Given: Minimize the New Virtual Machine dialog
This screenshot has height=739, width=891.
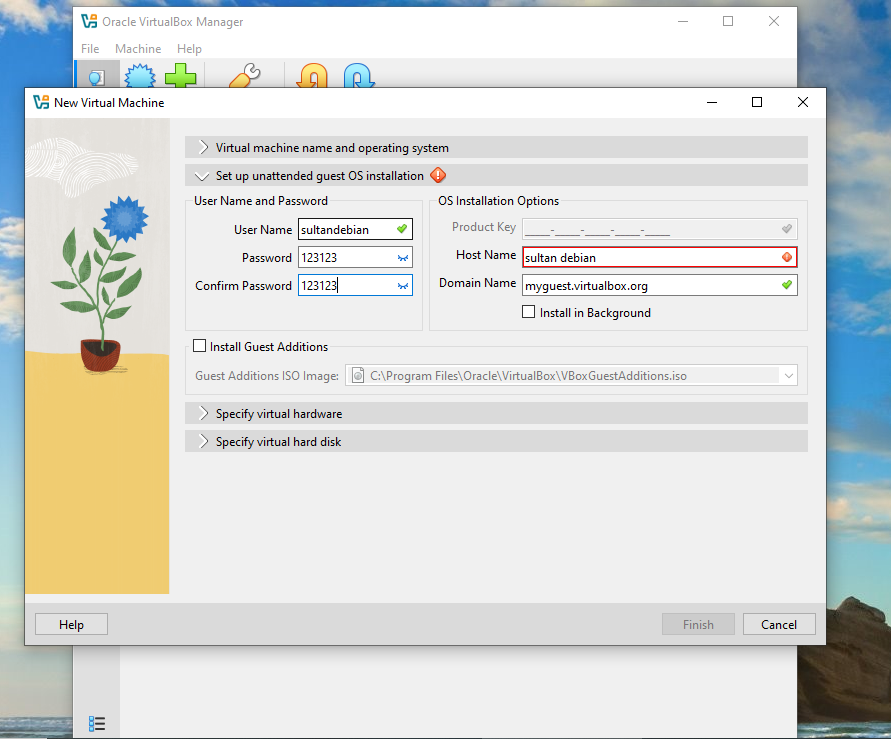Looking at the screenshot, I should pyautogui.click(x=711, y=102).
